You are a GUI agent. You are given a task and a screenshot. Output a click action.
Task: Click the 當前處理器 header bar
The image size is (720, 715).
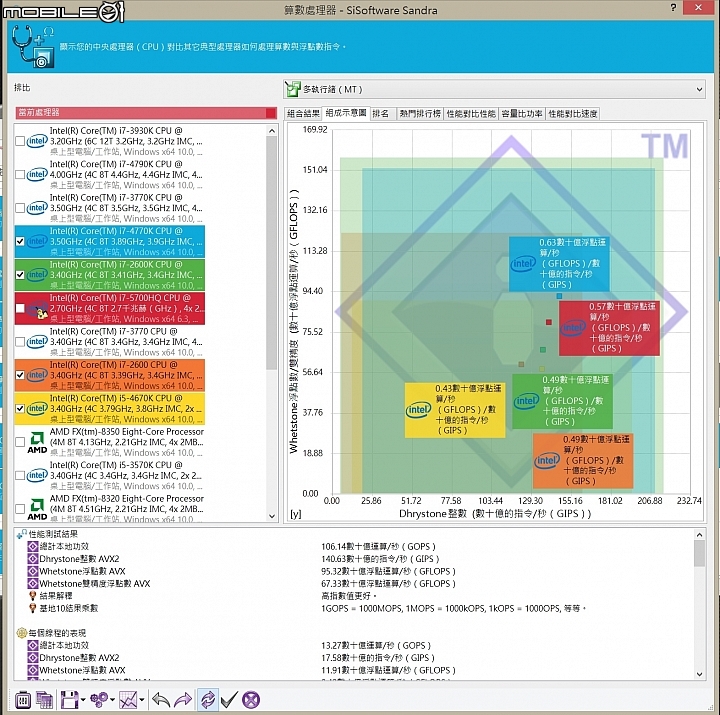click(146, 113)
